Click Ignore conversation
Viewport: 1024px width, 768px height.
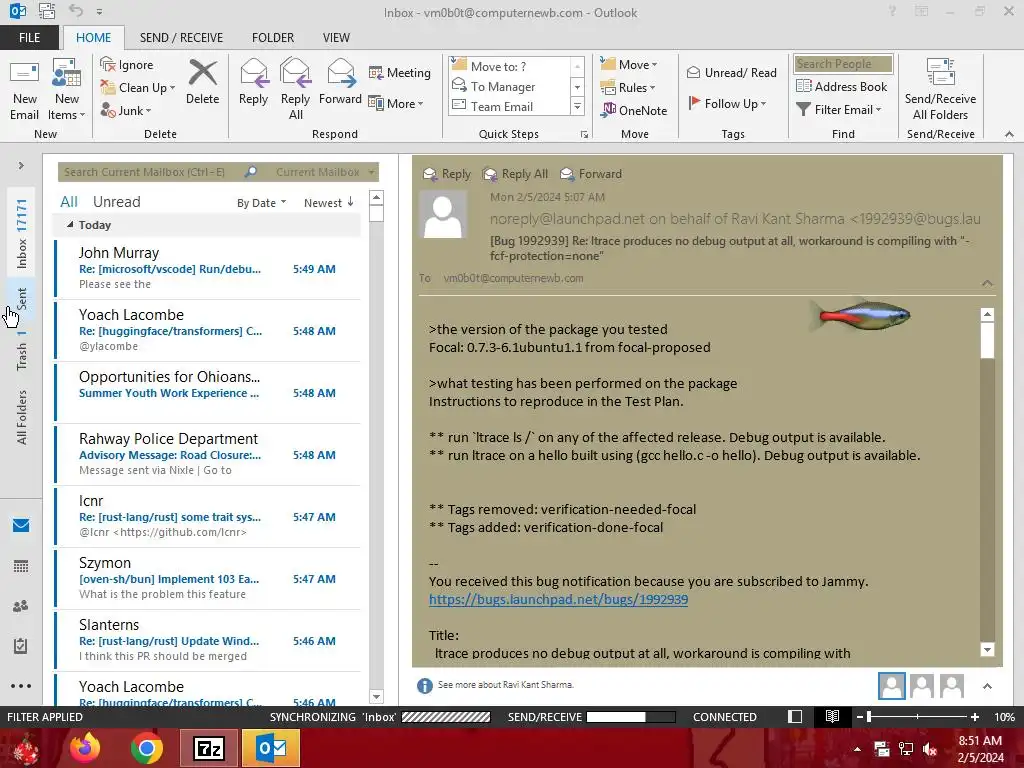(x=127, y=65)
